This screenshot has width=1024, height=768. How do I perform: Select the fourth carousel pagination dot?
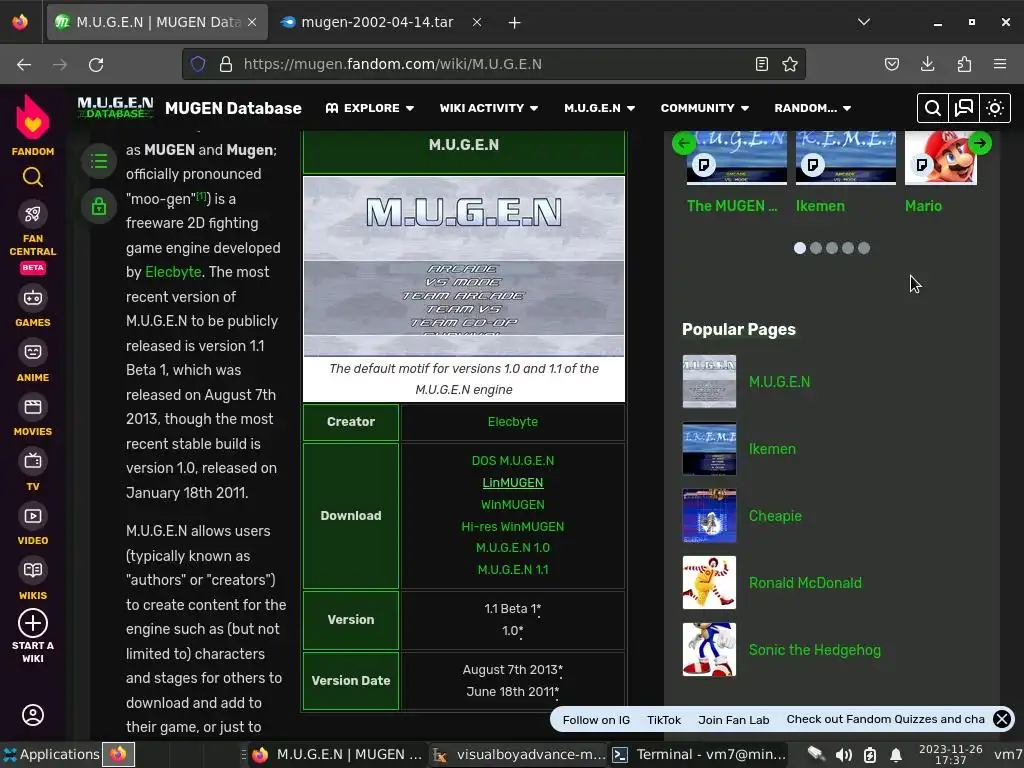tap(848, 248)
